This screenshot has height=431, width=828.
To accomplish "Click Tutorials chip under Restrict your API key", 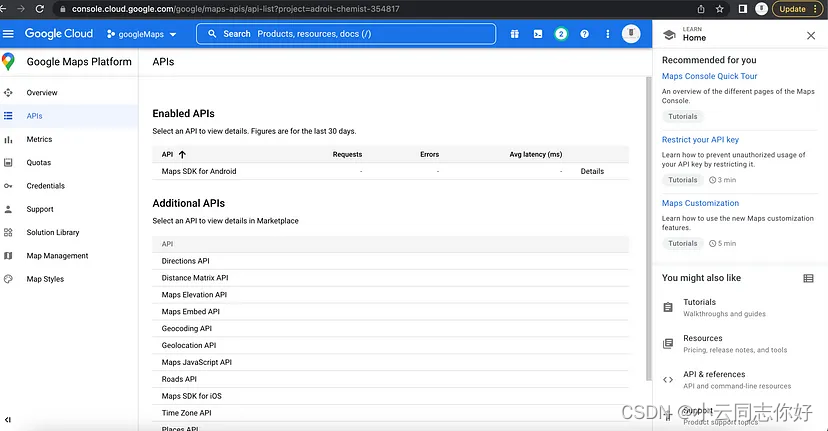I will [682, 180].
